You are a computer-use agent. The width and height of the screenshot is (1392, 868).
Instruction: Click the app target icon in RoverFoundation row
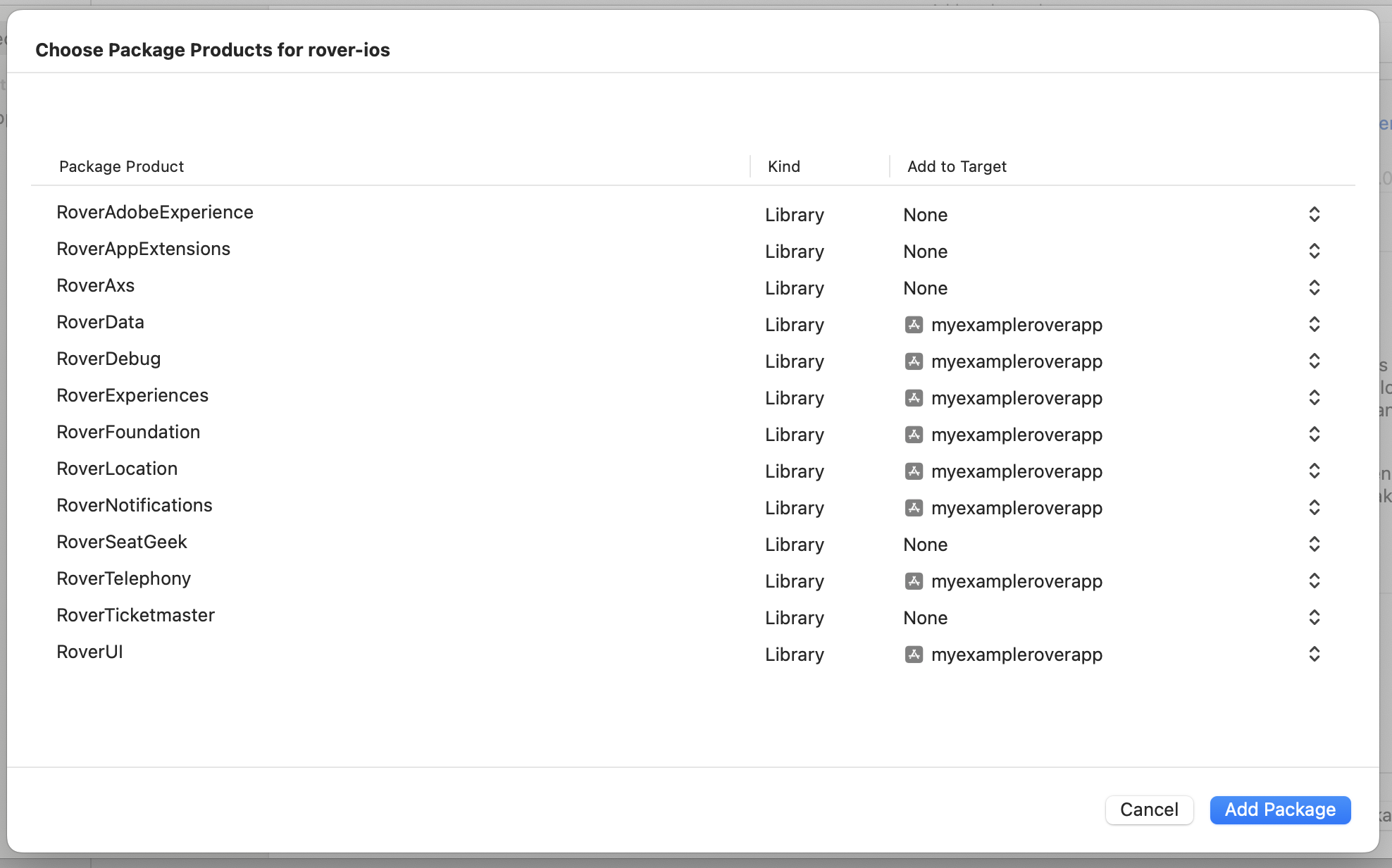[x=914, y=435]
